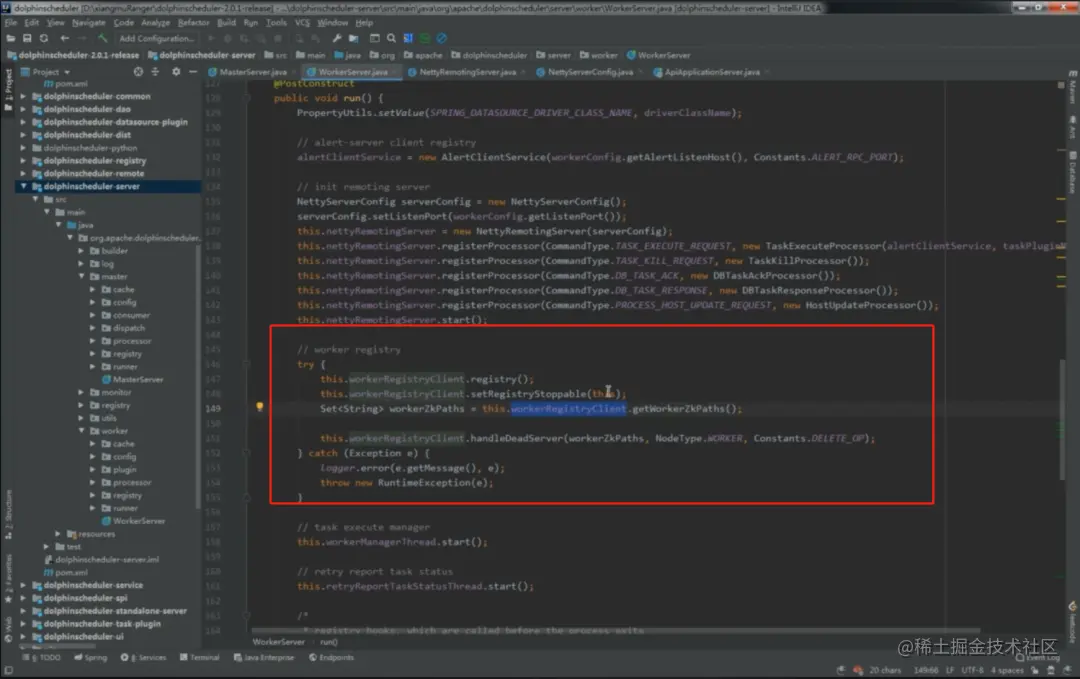This screenshot has height=679, width=1080.
Task: Expand the dolphinscheduler-service module
Action: [23, 585]
